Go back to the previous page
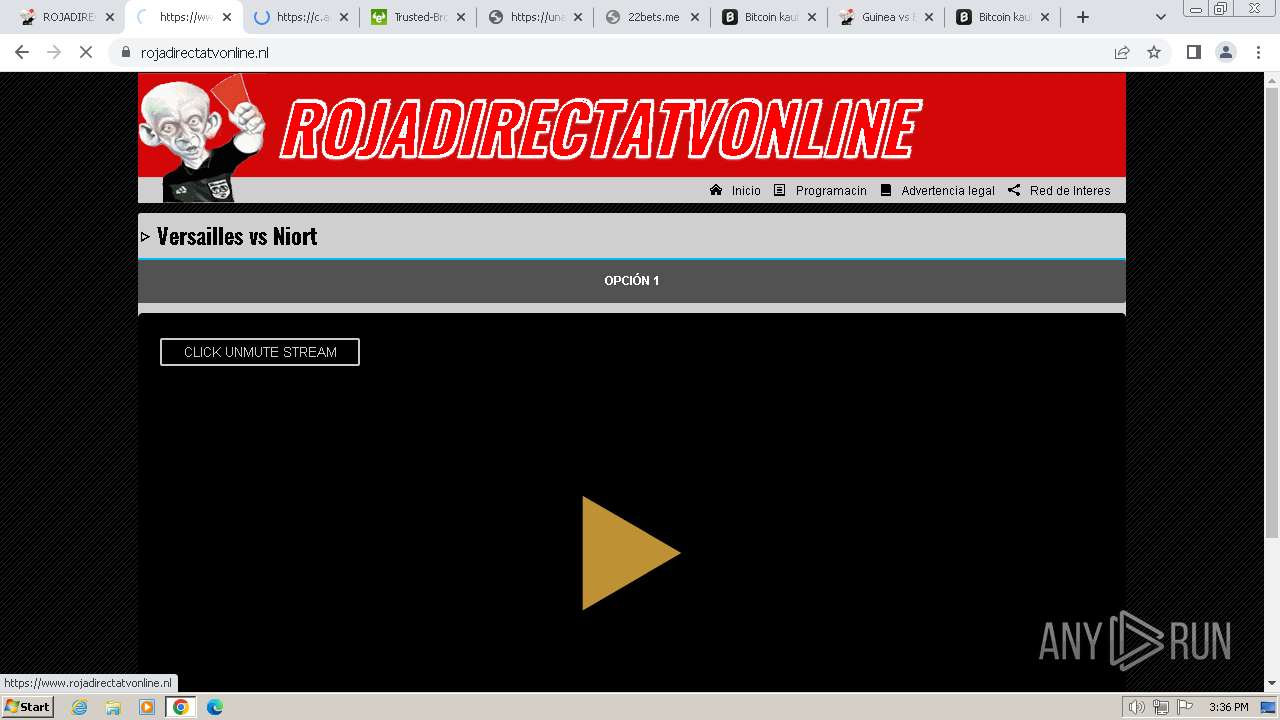 point(22,52)
